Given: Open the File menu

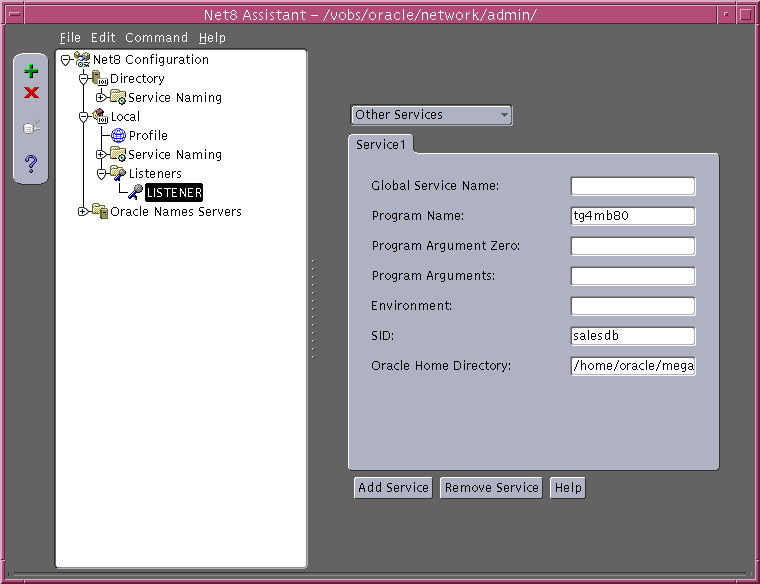Looking at the screenshot, I should coord(69,37).
